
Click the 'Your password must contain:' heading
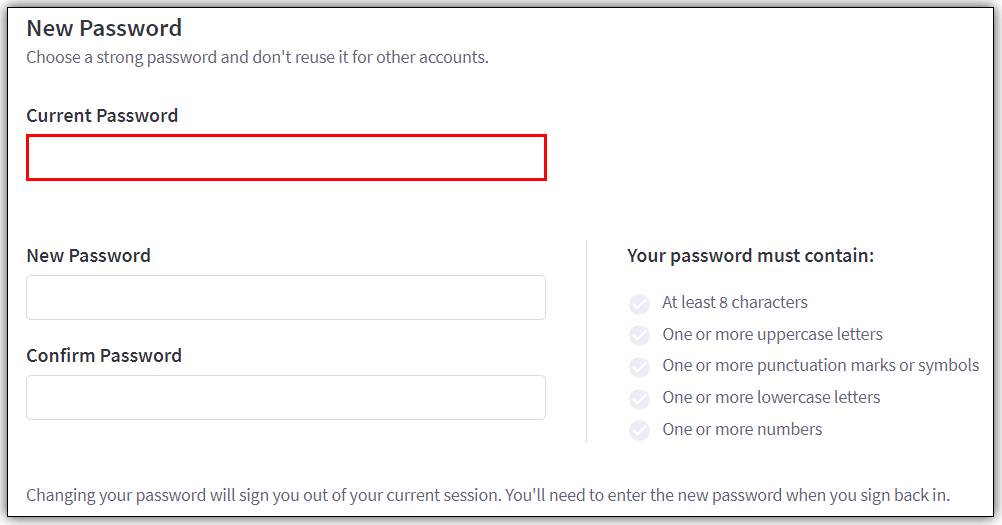(750, 256)
